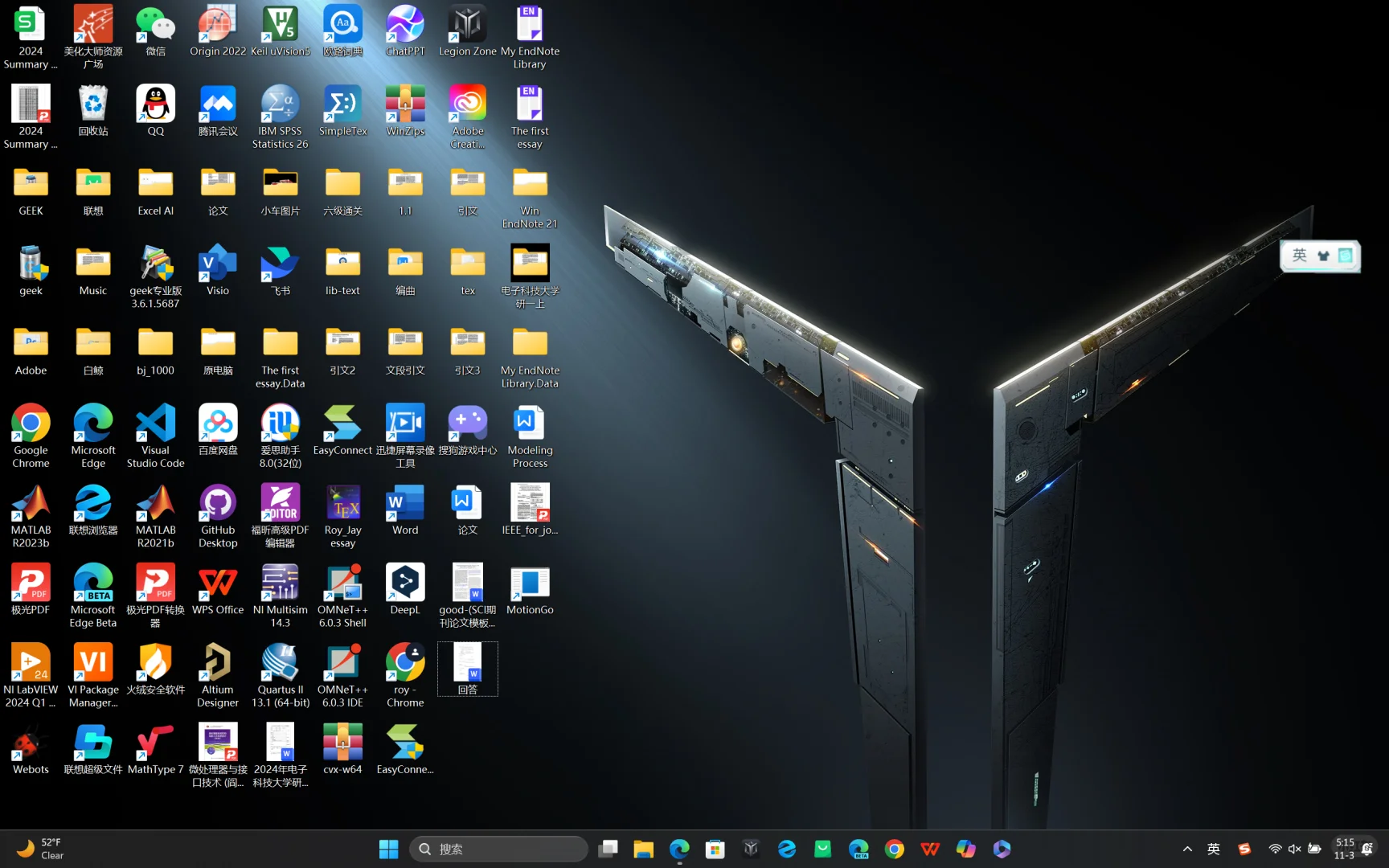
Task: Open Baidu Netdisk (百度网盘) icon
Action: point(218,430)
